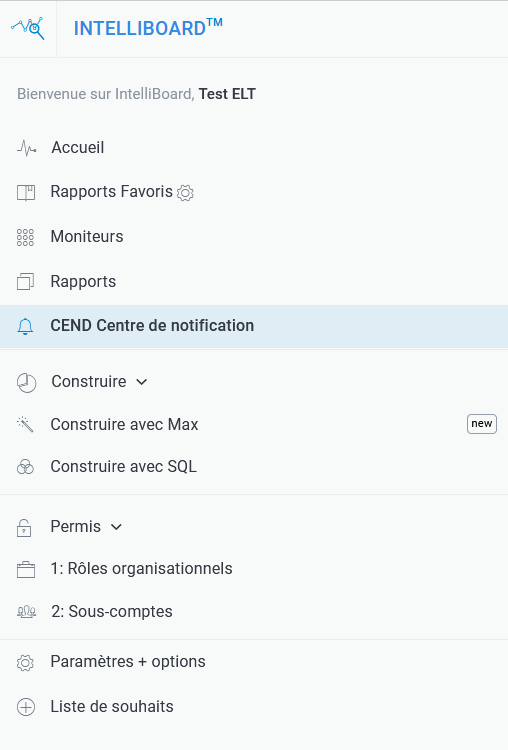Click the new badge on Construire avec Max

tap(482, 424)
